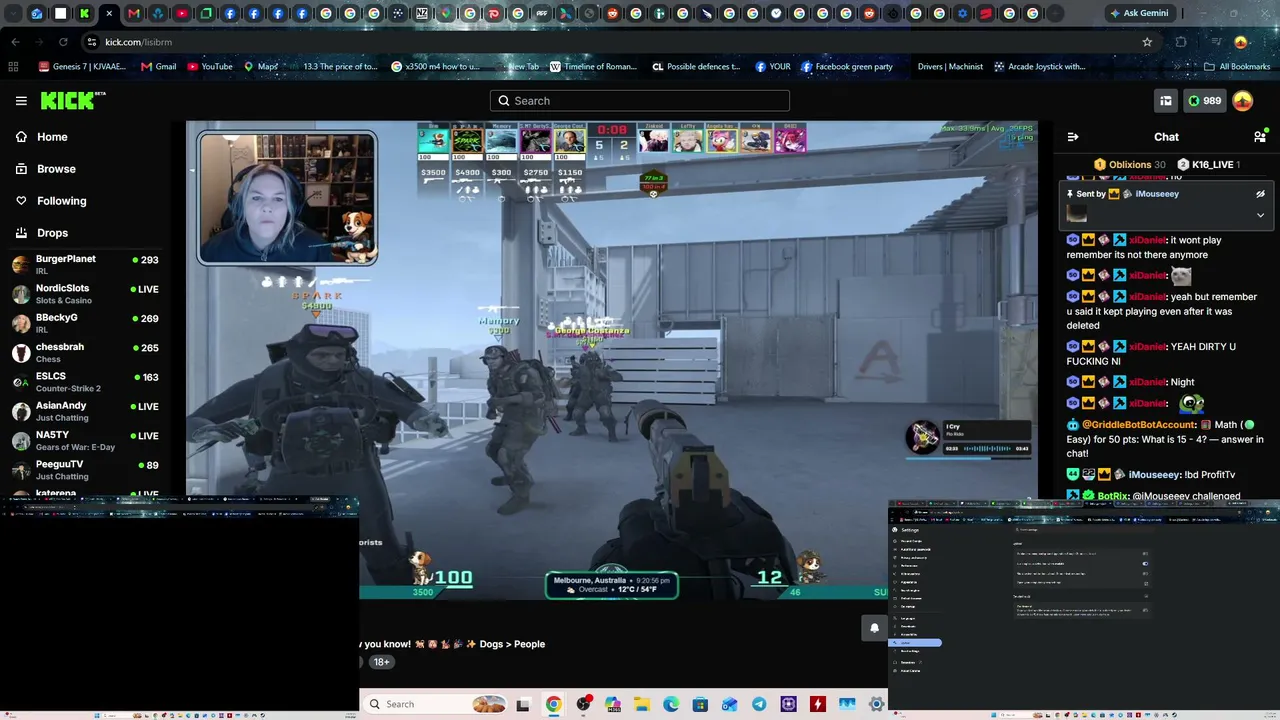Viewport: 1280px width, 720px height.
Task: Collapse the chat panel
Action: 1073,137
